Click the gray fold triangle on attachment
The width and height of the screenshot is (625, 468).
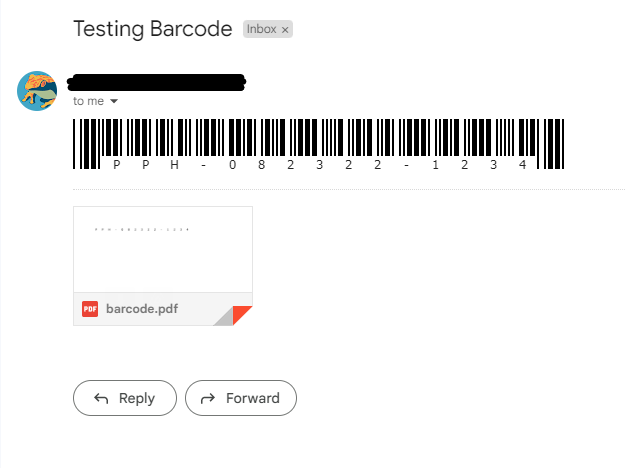point(224,316)
